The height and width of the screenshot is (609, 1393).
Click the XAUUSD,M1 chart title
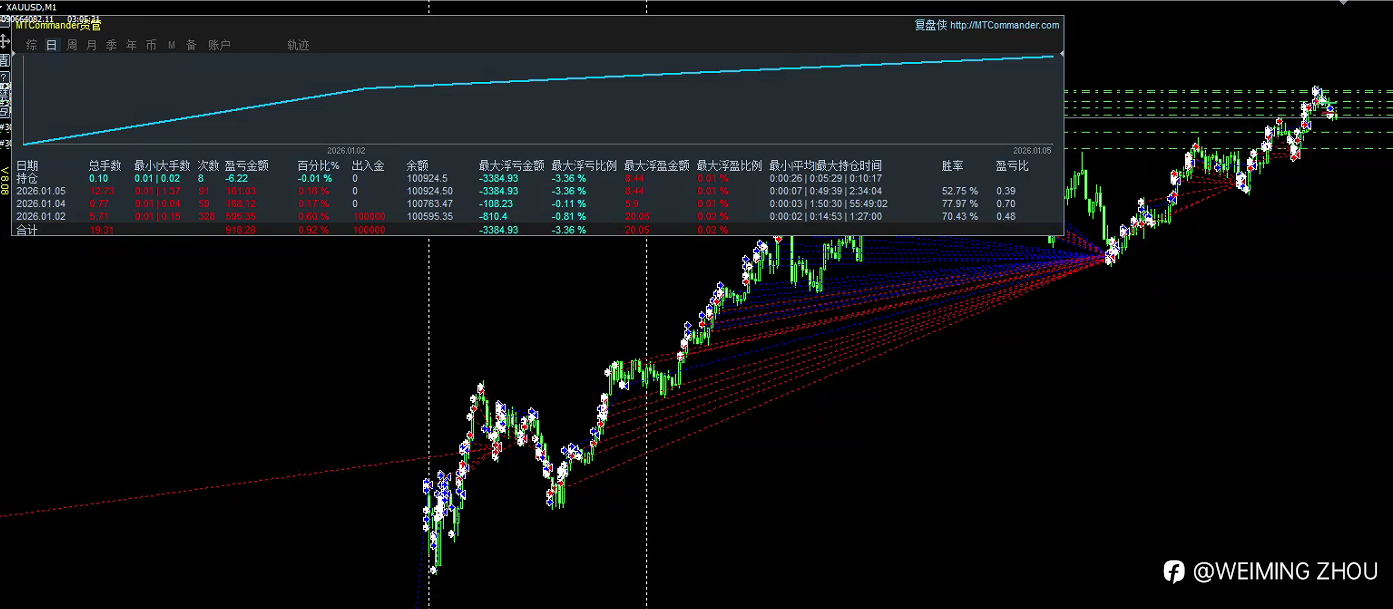(x=30, y=7)
